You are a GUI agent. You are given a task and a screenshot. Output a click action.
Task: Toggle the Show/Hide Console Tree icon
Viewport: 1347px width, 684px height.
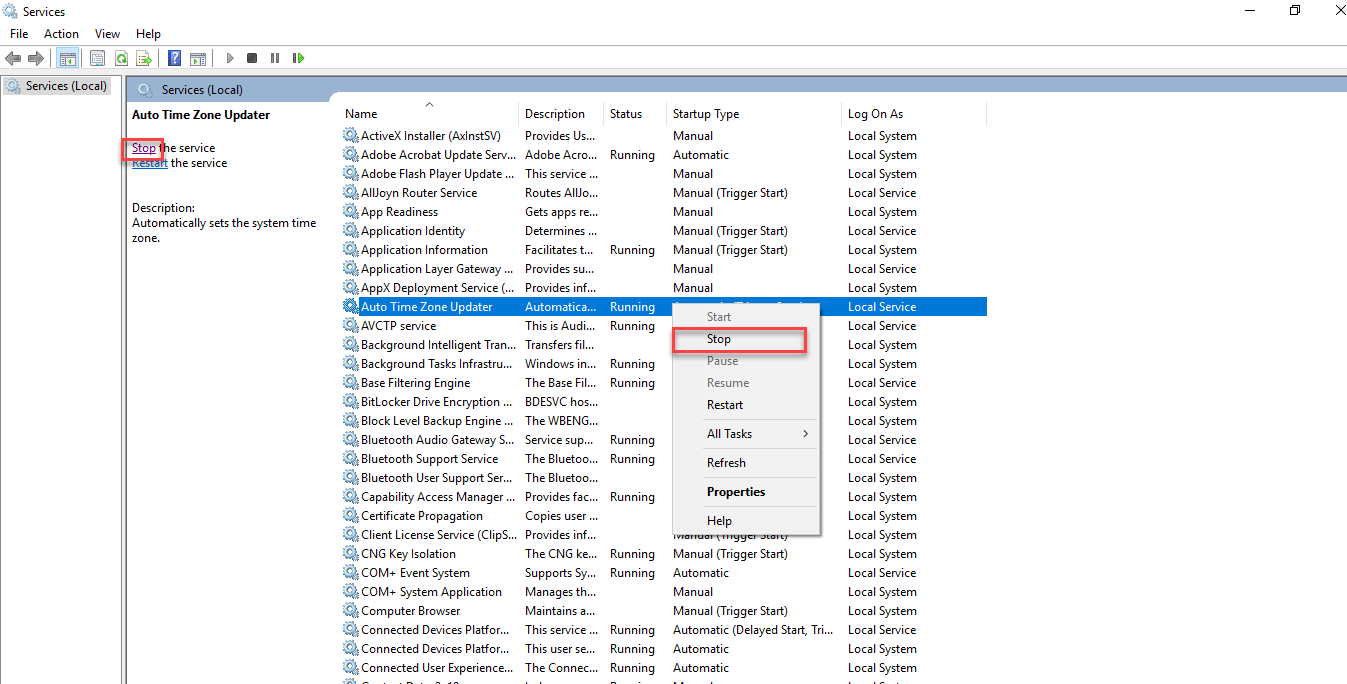click(68, 59)
